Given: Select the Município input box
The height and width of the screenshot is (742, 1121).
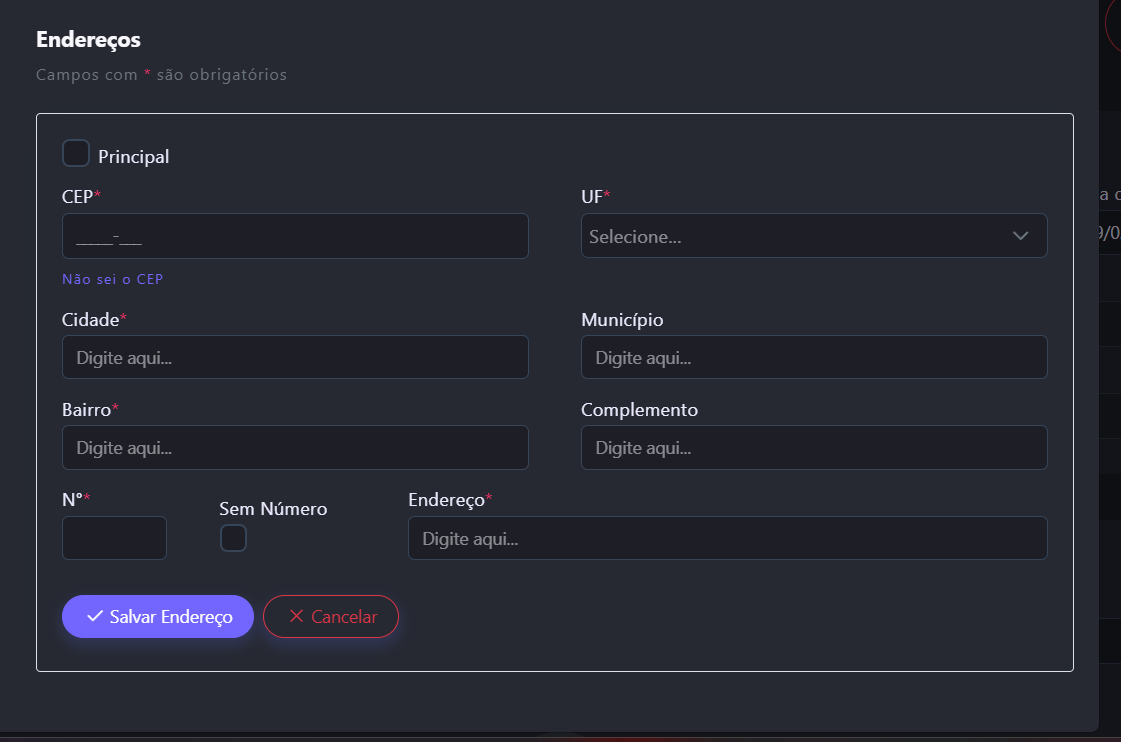Looking at the screenshot, I should [814, 357].
